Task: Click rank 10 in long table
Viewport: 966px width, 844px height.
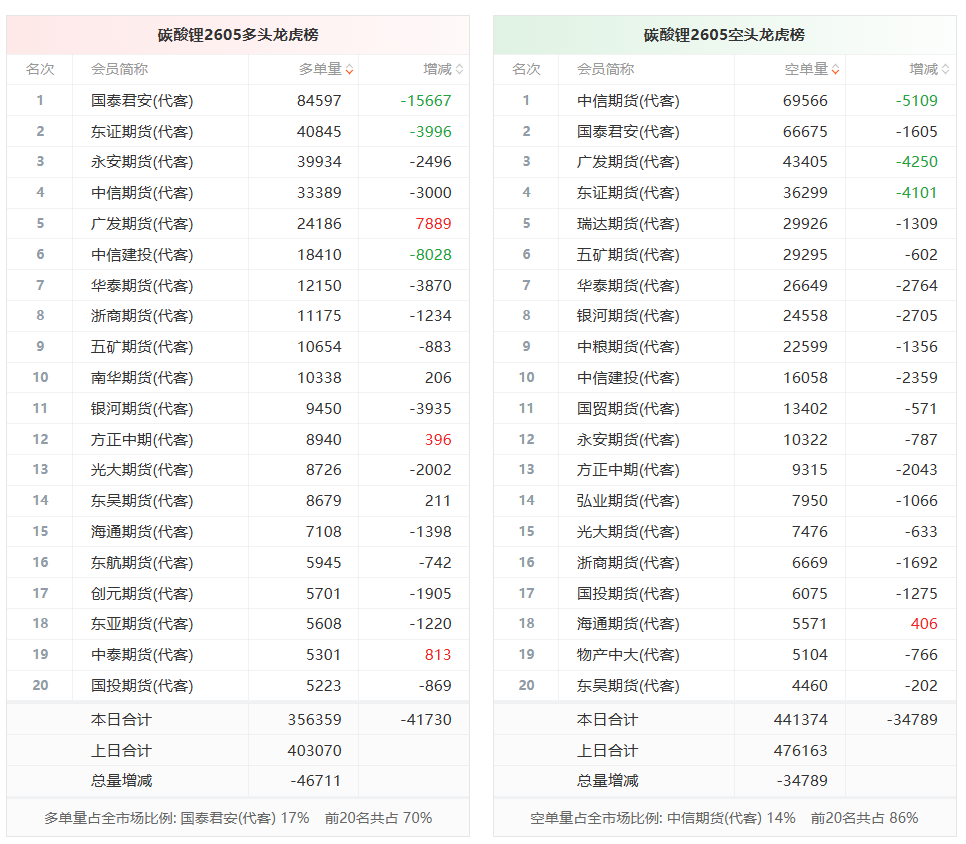Action: [x=41, y=377]
